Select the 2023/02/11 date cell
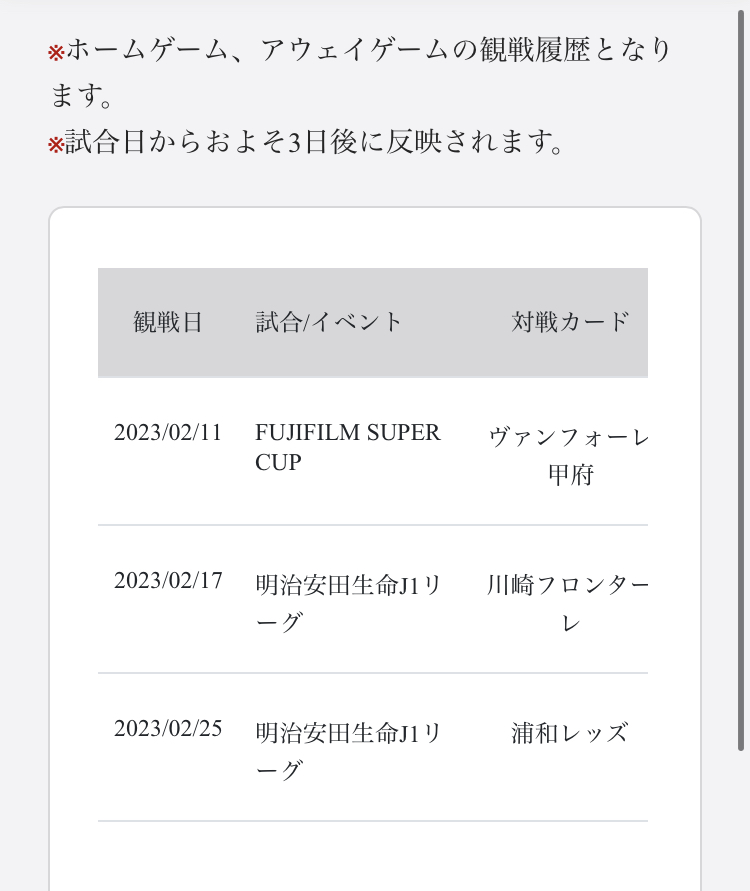 tap(168, 433)
